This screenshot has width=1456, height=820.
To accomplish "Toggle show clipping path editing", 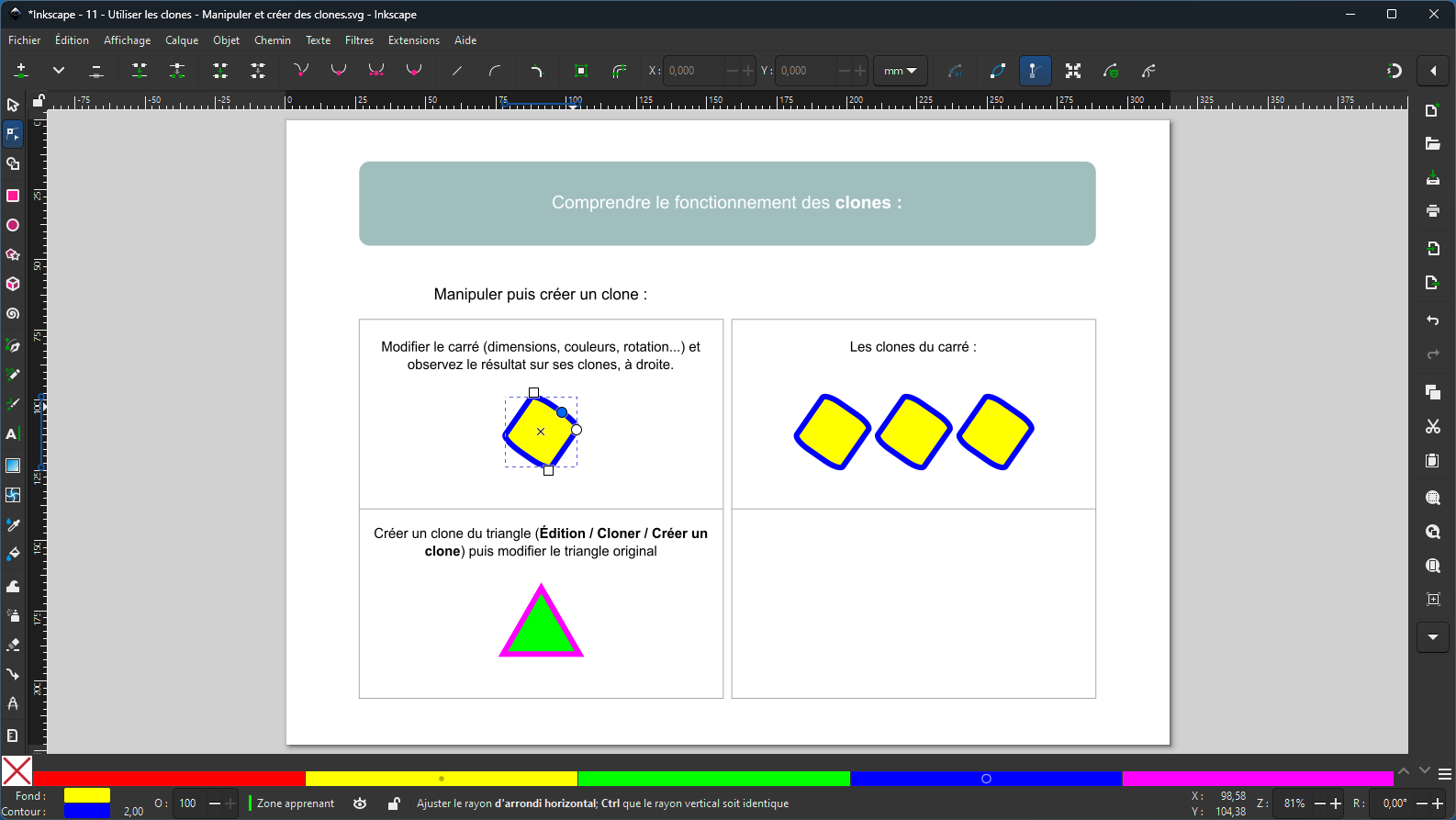I will click(x=1148, y=71).
